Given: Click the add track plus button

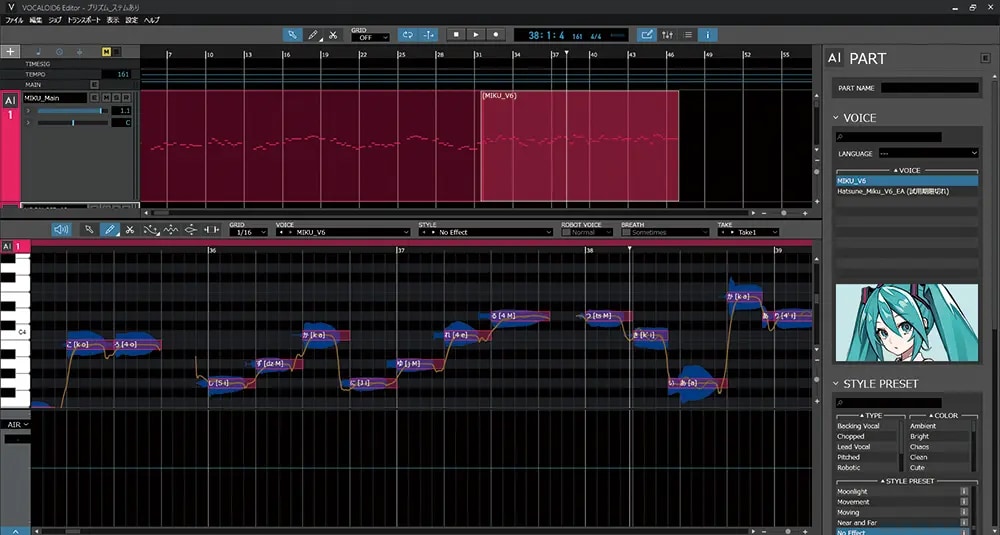Looking at the screenshot, I should coord(11,51).
